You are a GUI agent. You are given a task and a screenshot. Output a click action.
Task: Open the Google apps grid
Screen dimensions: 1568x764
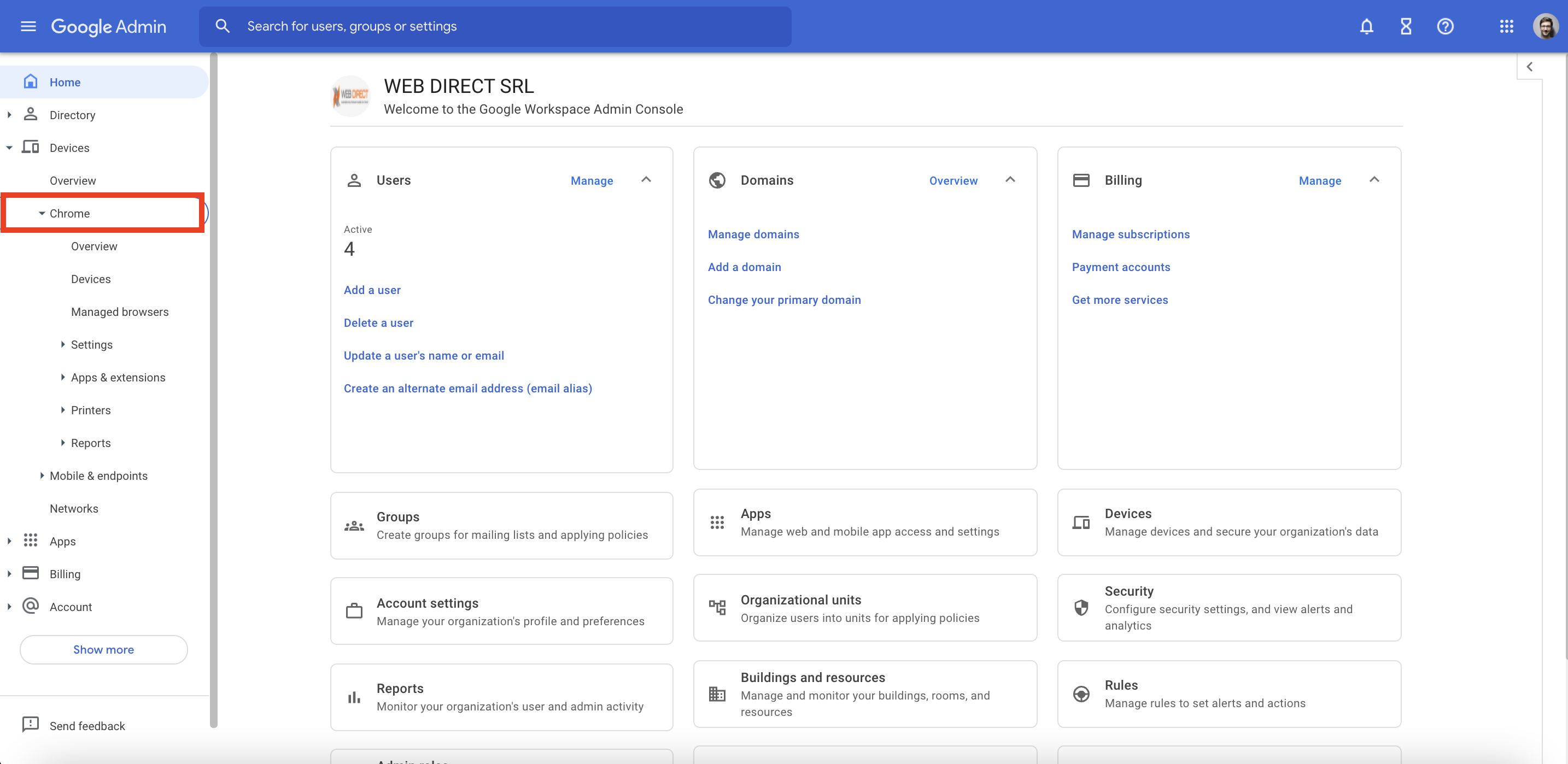coord(1506,26)
